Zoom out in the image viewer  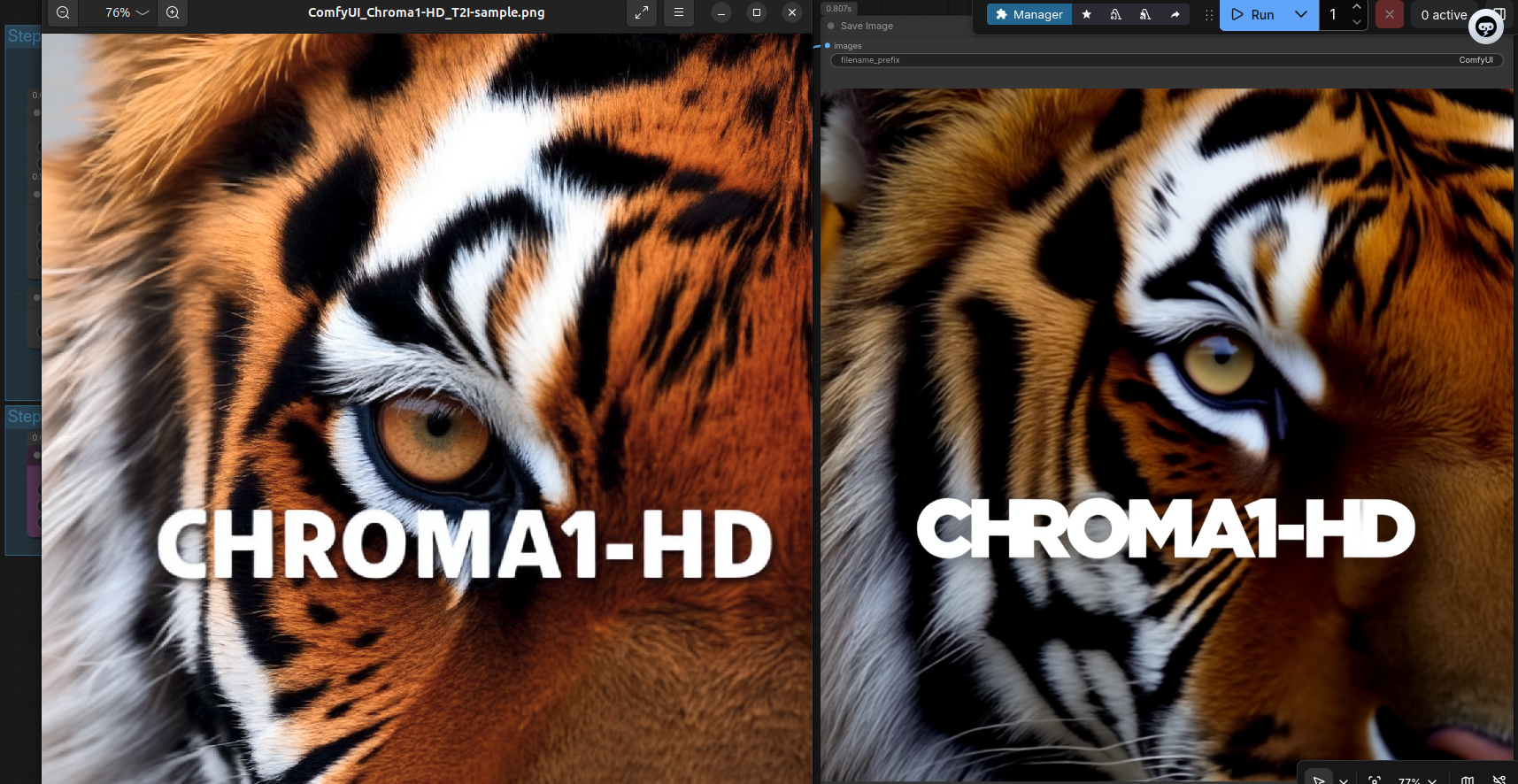click(63, 12)
